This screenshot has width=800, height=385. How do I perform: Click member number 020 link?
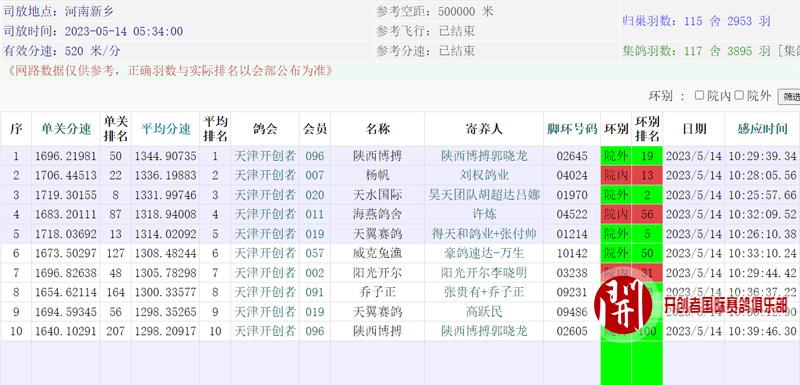click(315, 195)
